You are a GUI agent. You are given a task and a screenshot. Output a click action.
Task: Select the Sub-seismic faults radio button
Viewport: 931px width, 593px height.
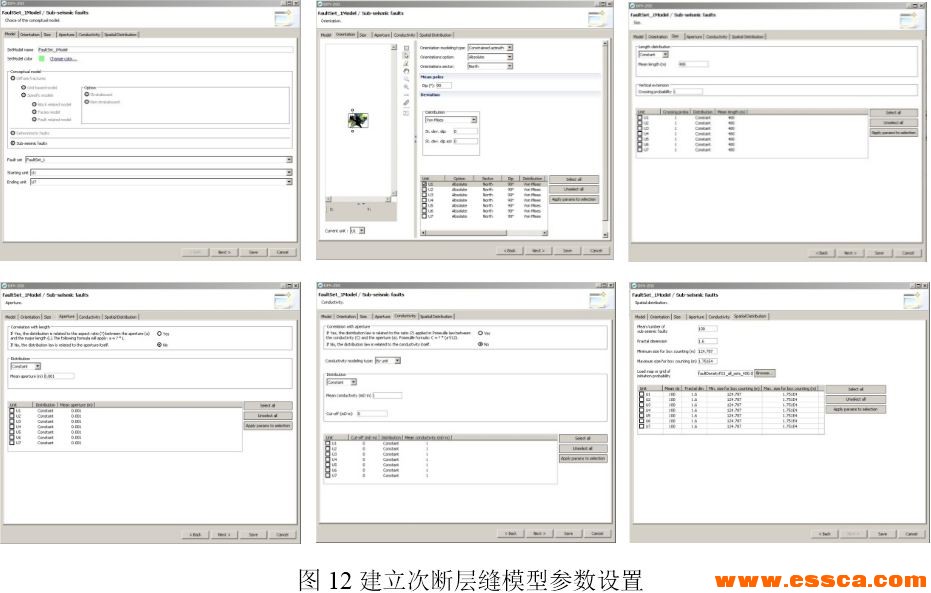(x=13, y=143)
